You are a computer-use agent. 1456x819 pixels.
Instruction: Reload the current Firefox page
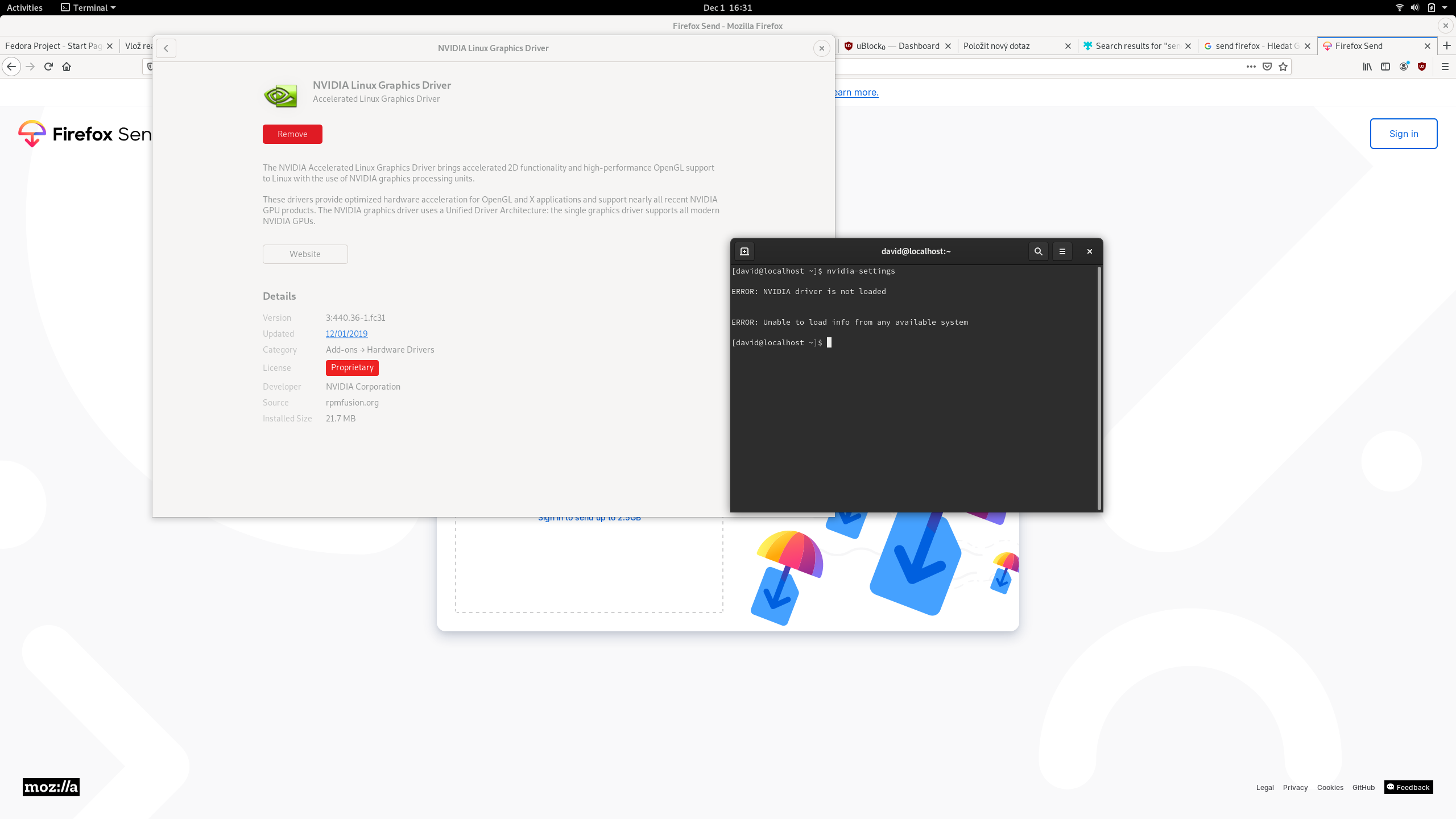[48, 67]
